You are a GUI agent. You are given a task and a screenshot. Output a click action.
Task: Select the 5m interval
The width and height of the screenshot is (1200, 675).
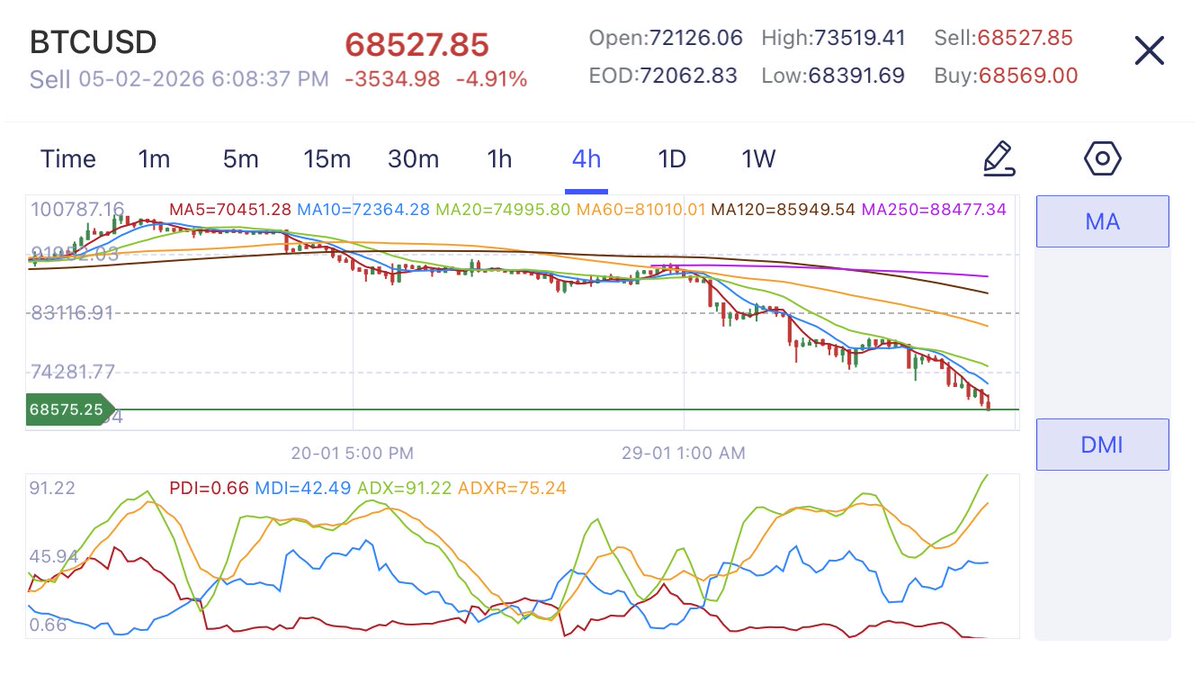239,158
